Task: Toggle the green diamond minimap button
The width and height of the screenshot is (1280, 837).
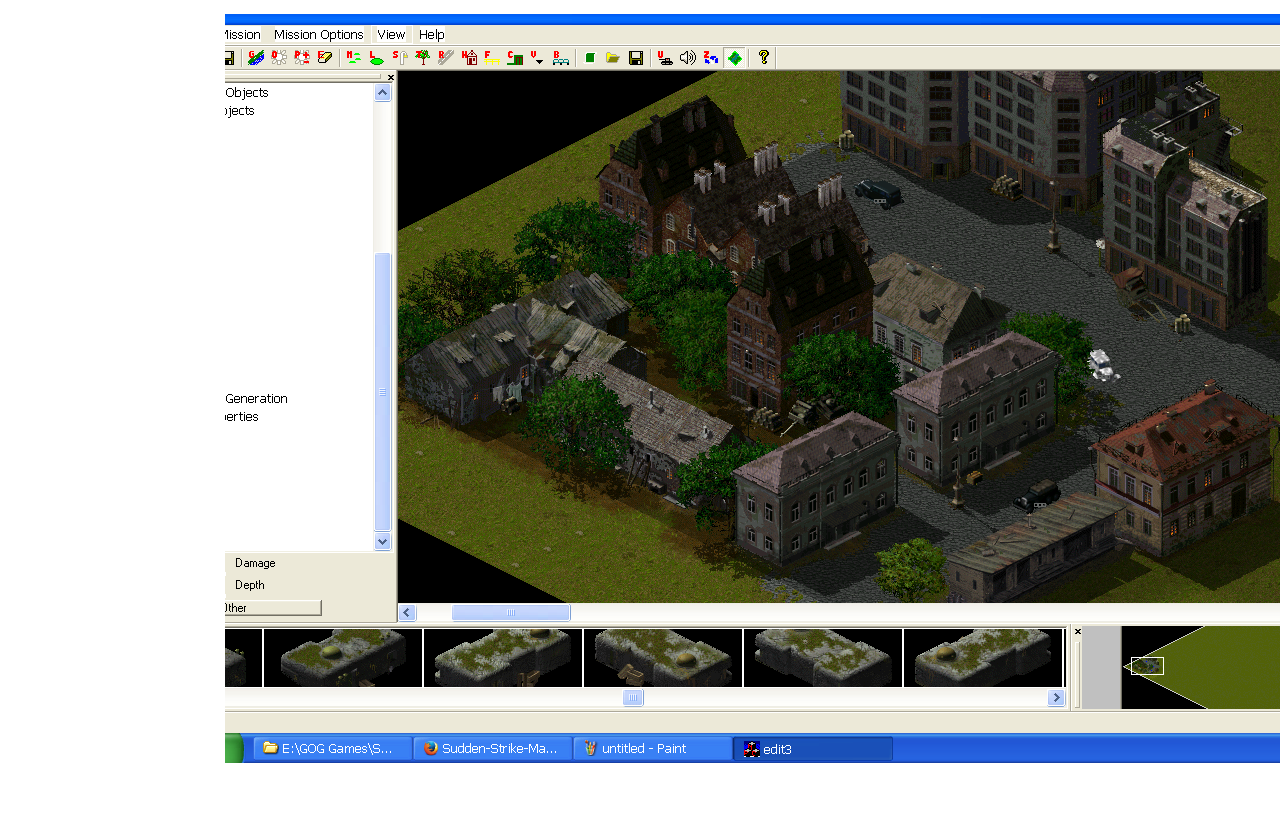Action: click(735, 58)
